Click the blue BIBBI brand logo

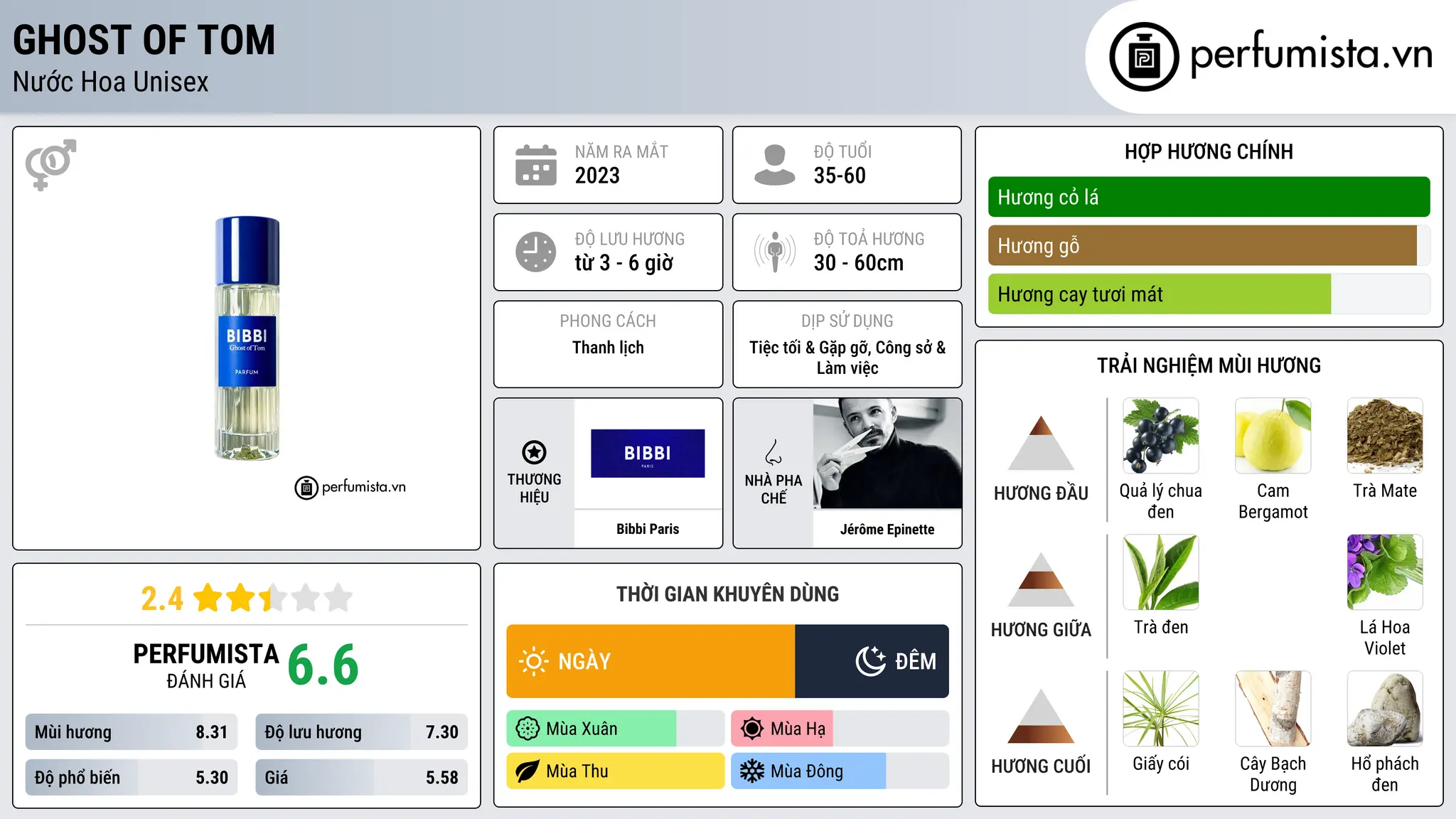click(x=648, y=454)
